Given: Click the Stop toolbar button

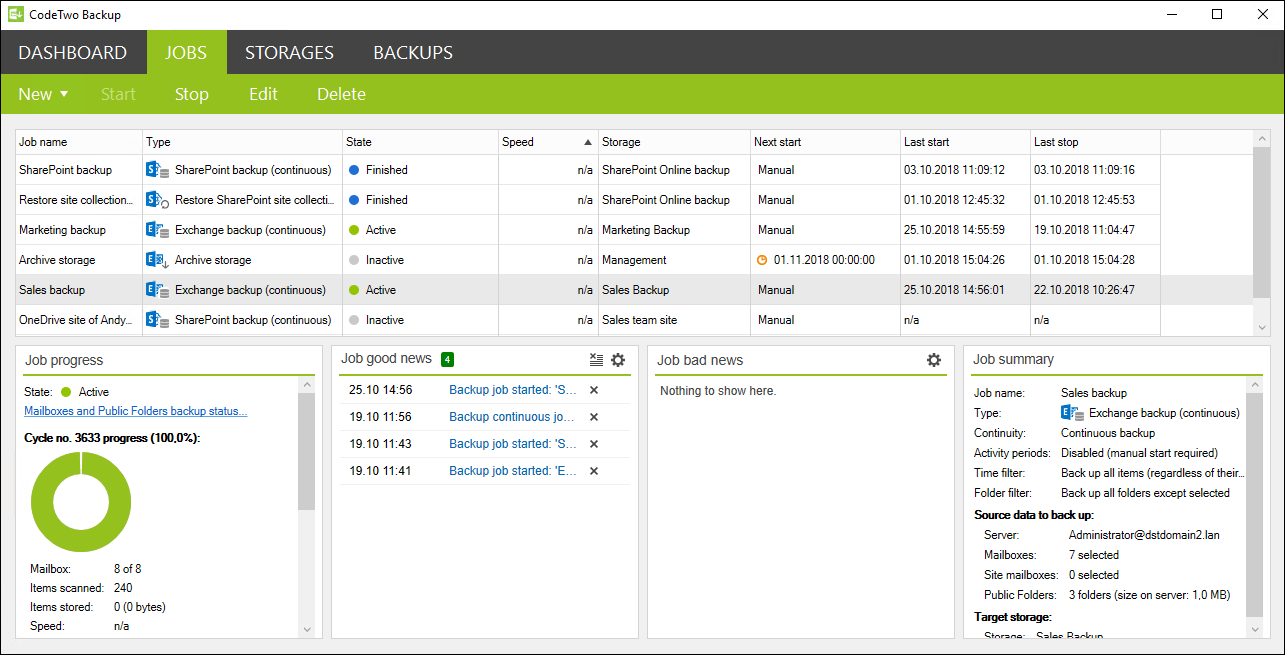Looking at the screenshot, I should 191,94.
